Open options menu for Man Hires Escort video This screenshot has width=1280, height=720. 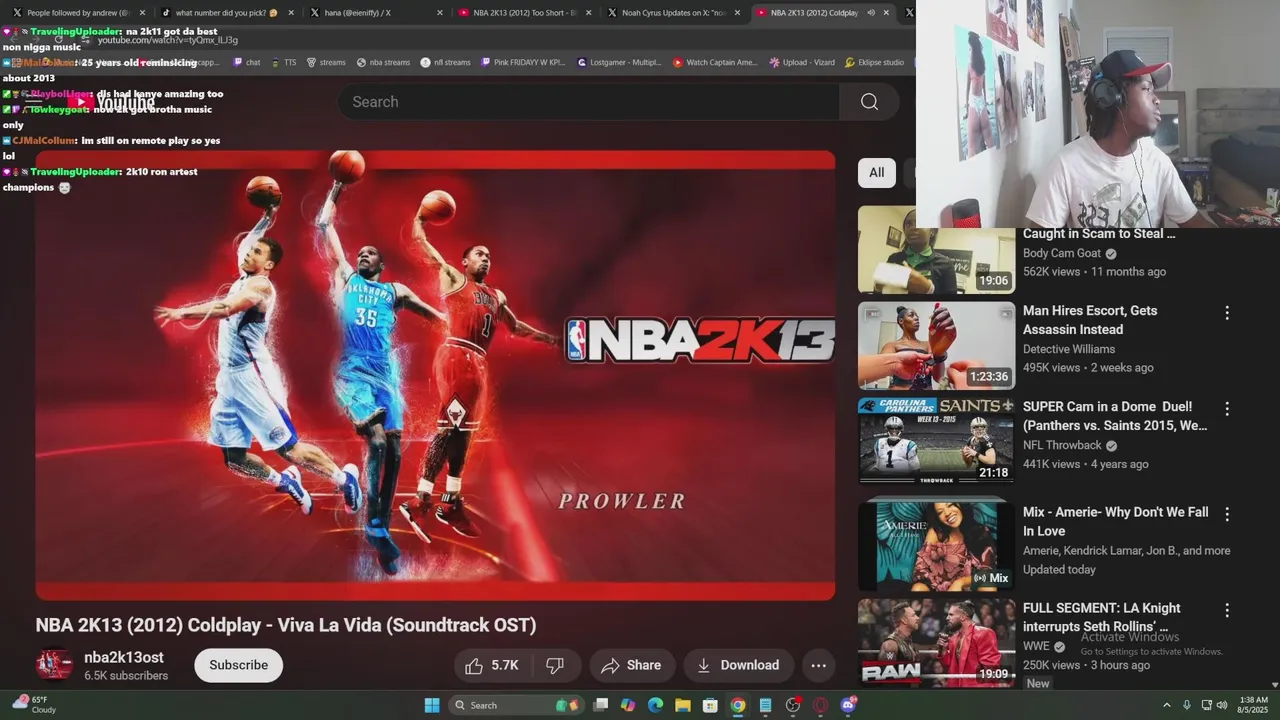[x=1227, y=313]
